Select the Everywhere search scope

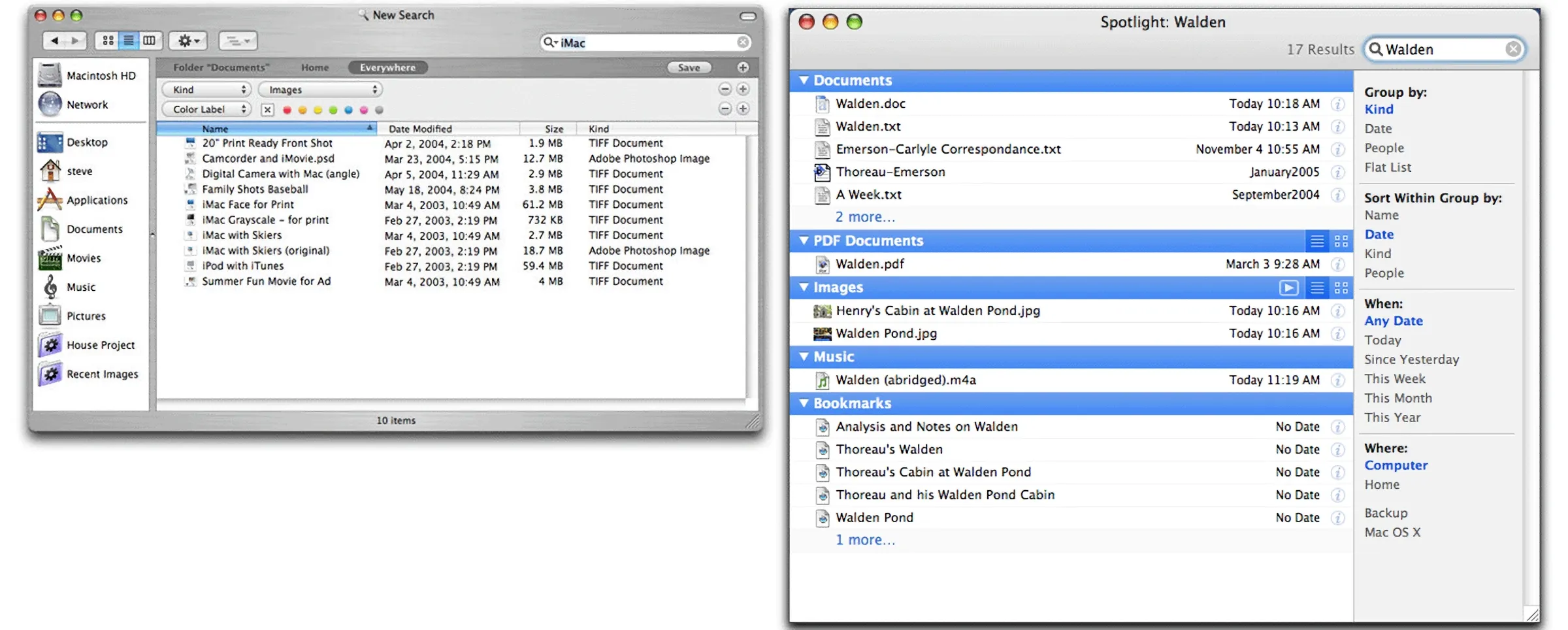click(x=387, y=67)
